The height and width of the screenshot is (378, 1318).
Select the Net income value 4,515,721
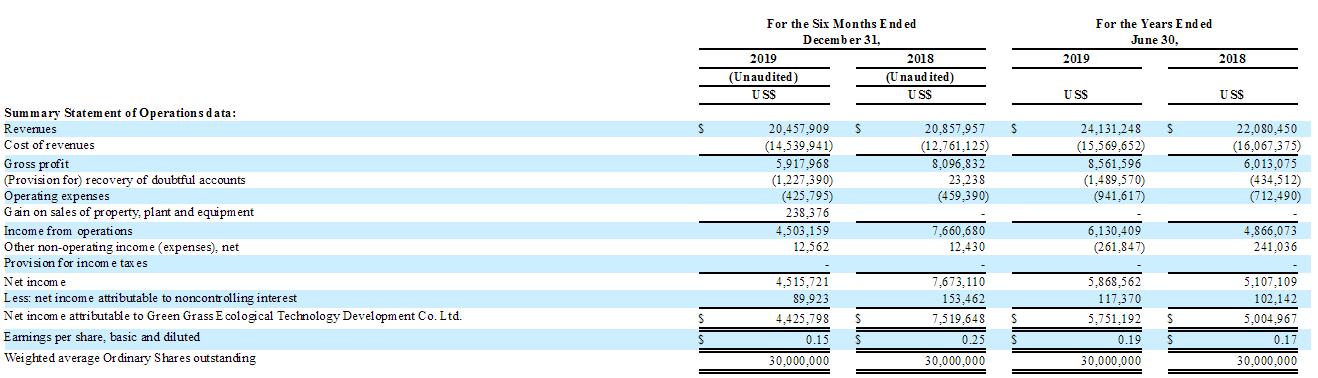(x=802, y=282)
